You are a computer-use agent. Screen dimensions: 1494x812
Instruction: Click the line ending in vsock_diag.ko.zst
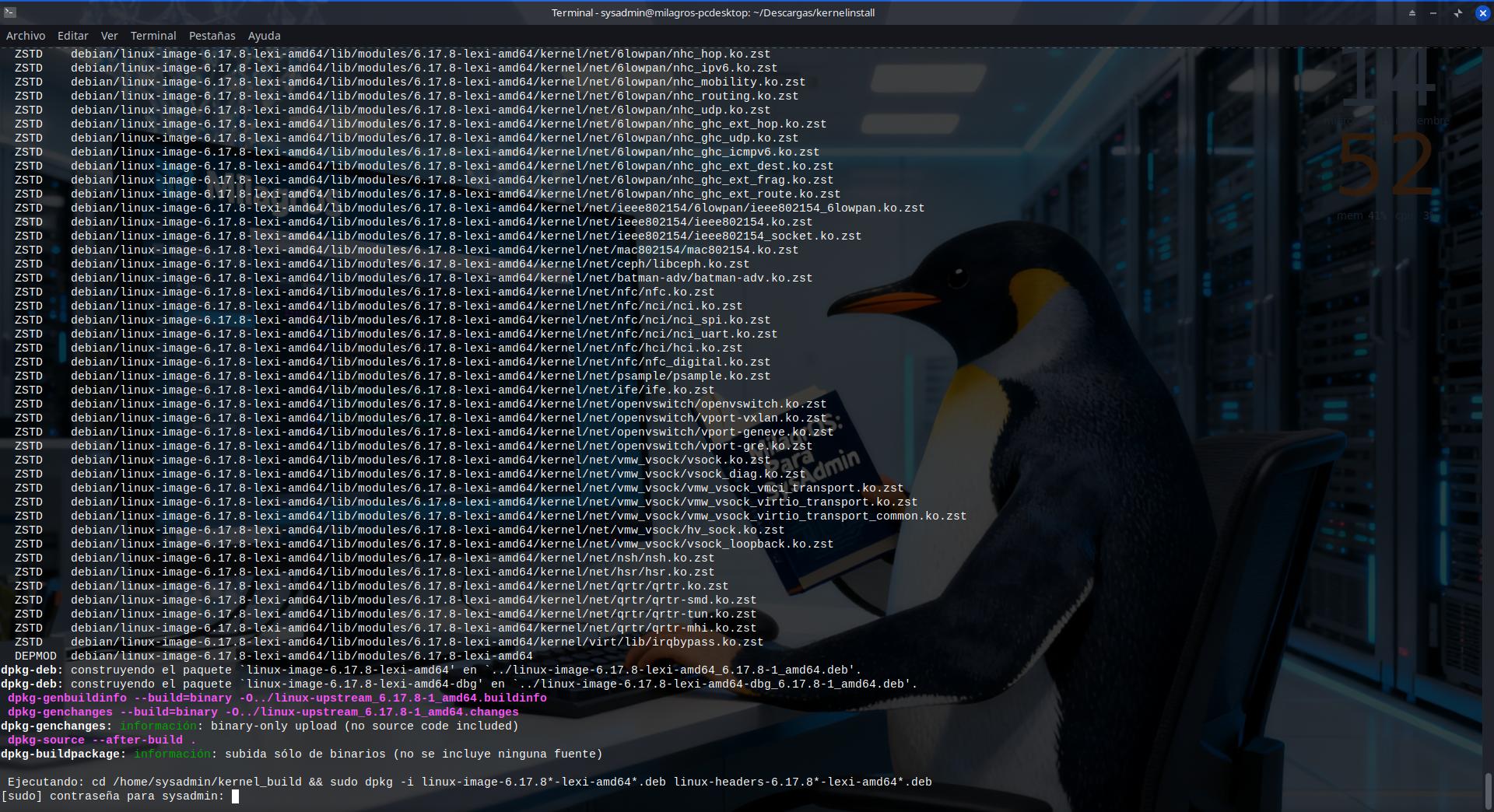410,474
